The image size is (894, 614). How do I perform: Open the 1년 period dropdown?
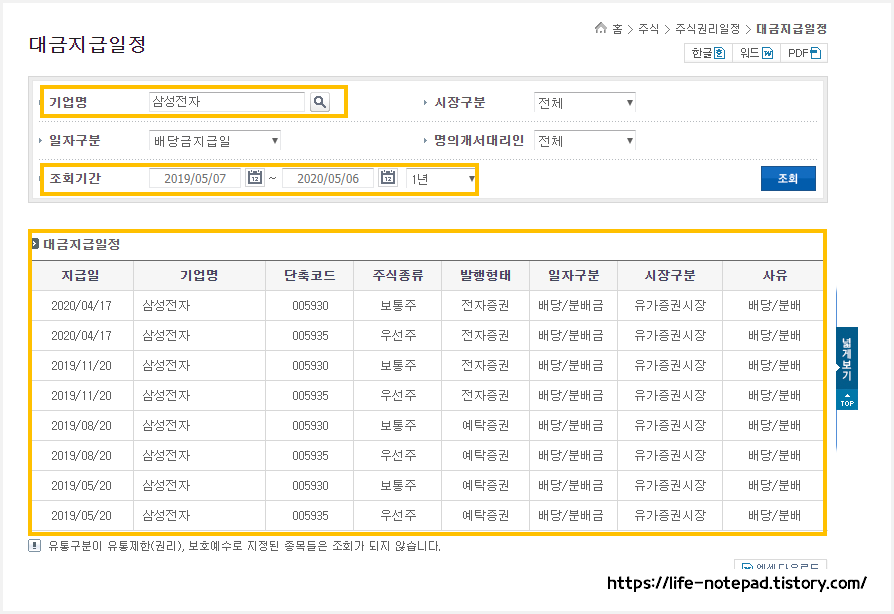[441, 179]
